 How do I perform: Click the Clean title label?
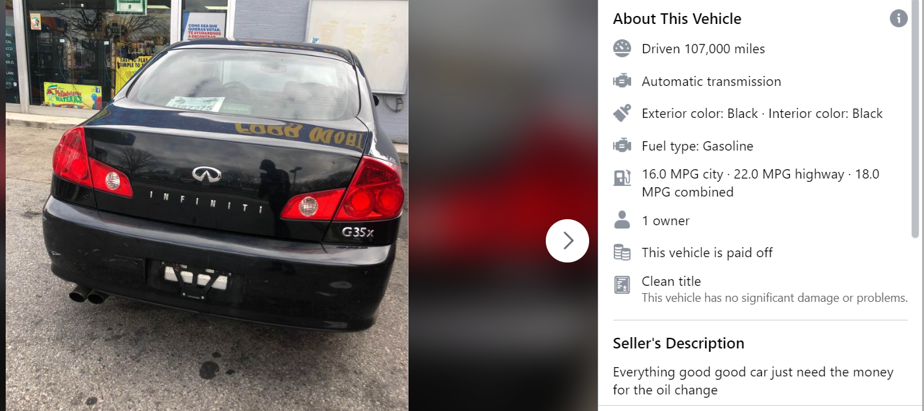pyautogui.click(x=671, y=281)
